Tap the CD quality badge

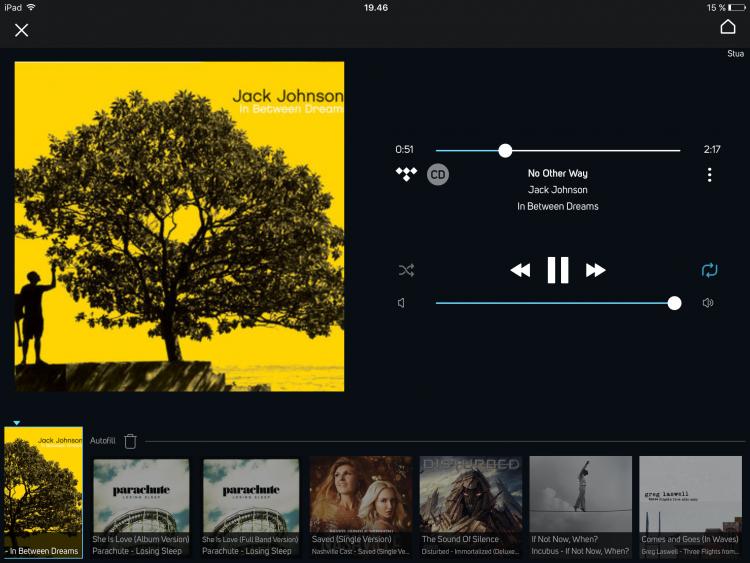[x=438, y=175]
